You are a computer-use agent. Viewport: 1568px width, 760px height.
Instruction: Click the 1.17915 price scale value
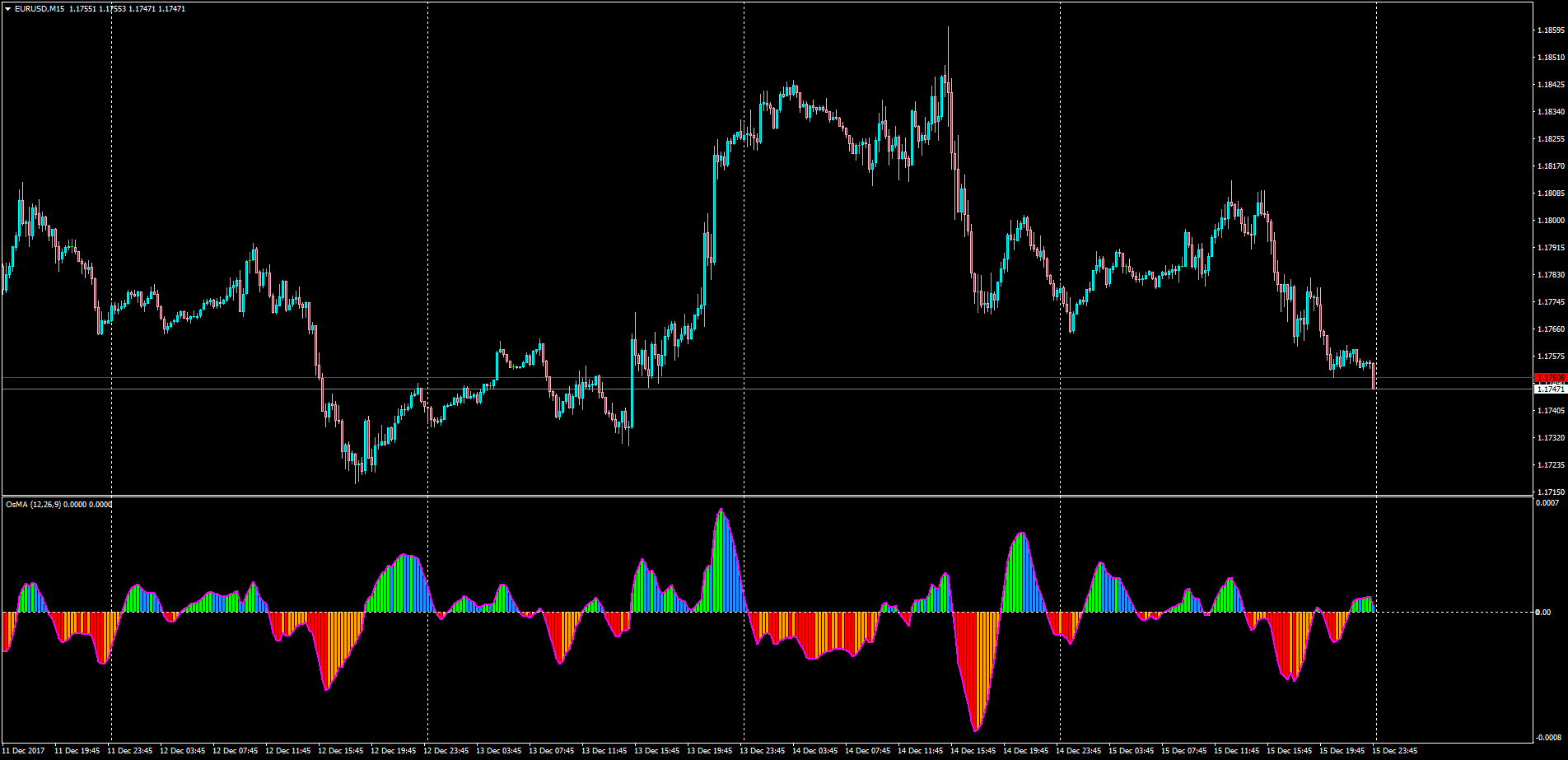1550,248
